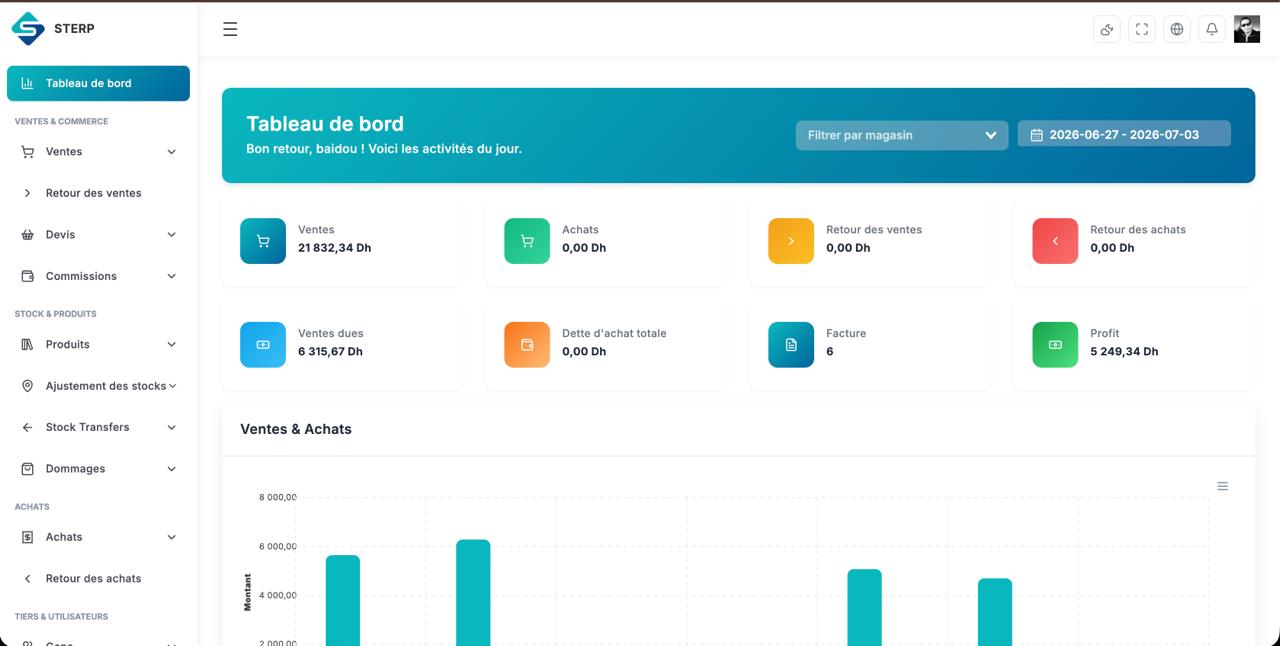Click the 8 000,00 y-axis label
The height and width of the screenshot is (646, 1280).
pyautogui.click(x=277, y=498)
